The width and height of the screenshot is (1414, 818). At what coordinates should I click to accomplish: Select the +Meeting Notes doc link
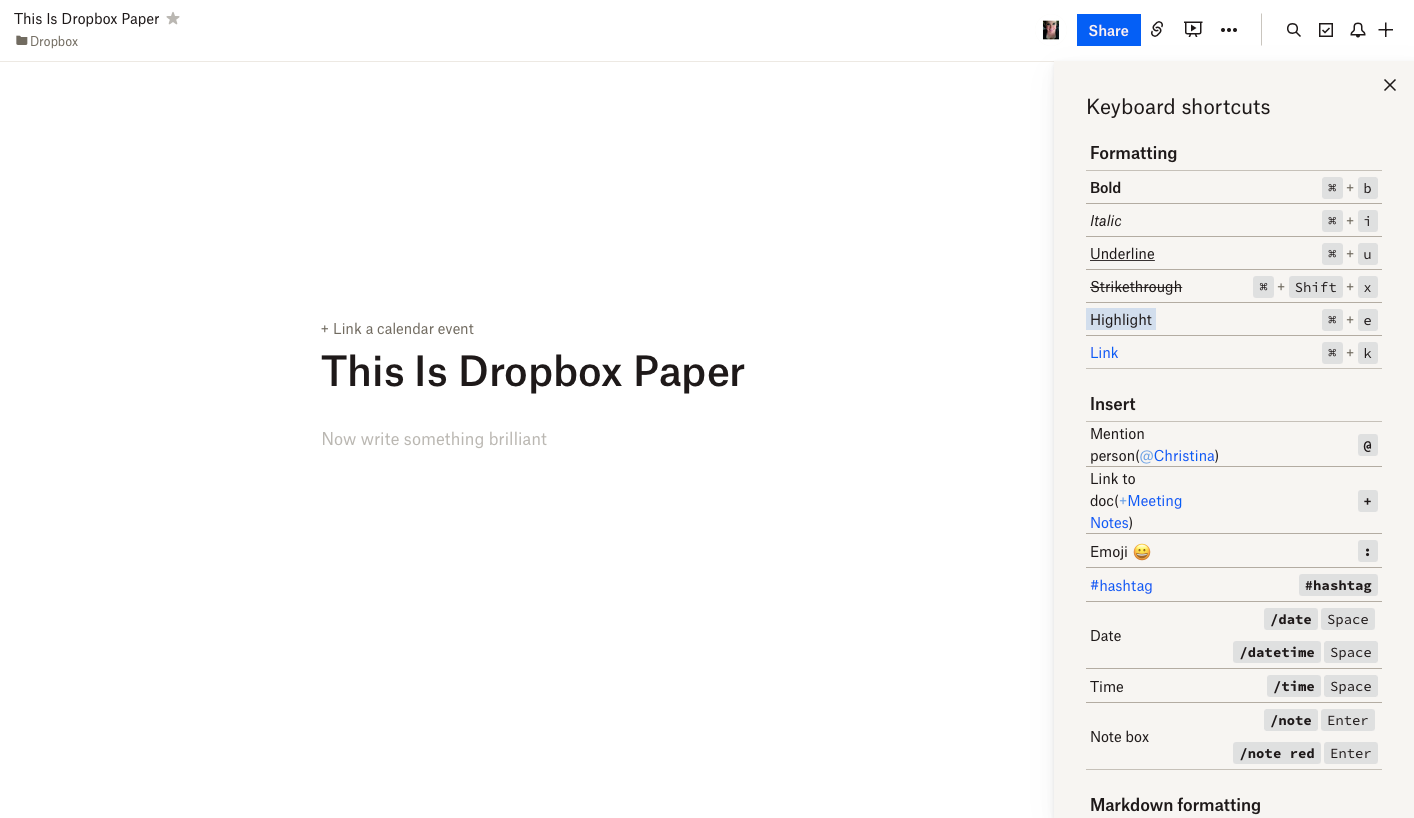(x=1136, y=511)
